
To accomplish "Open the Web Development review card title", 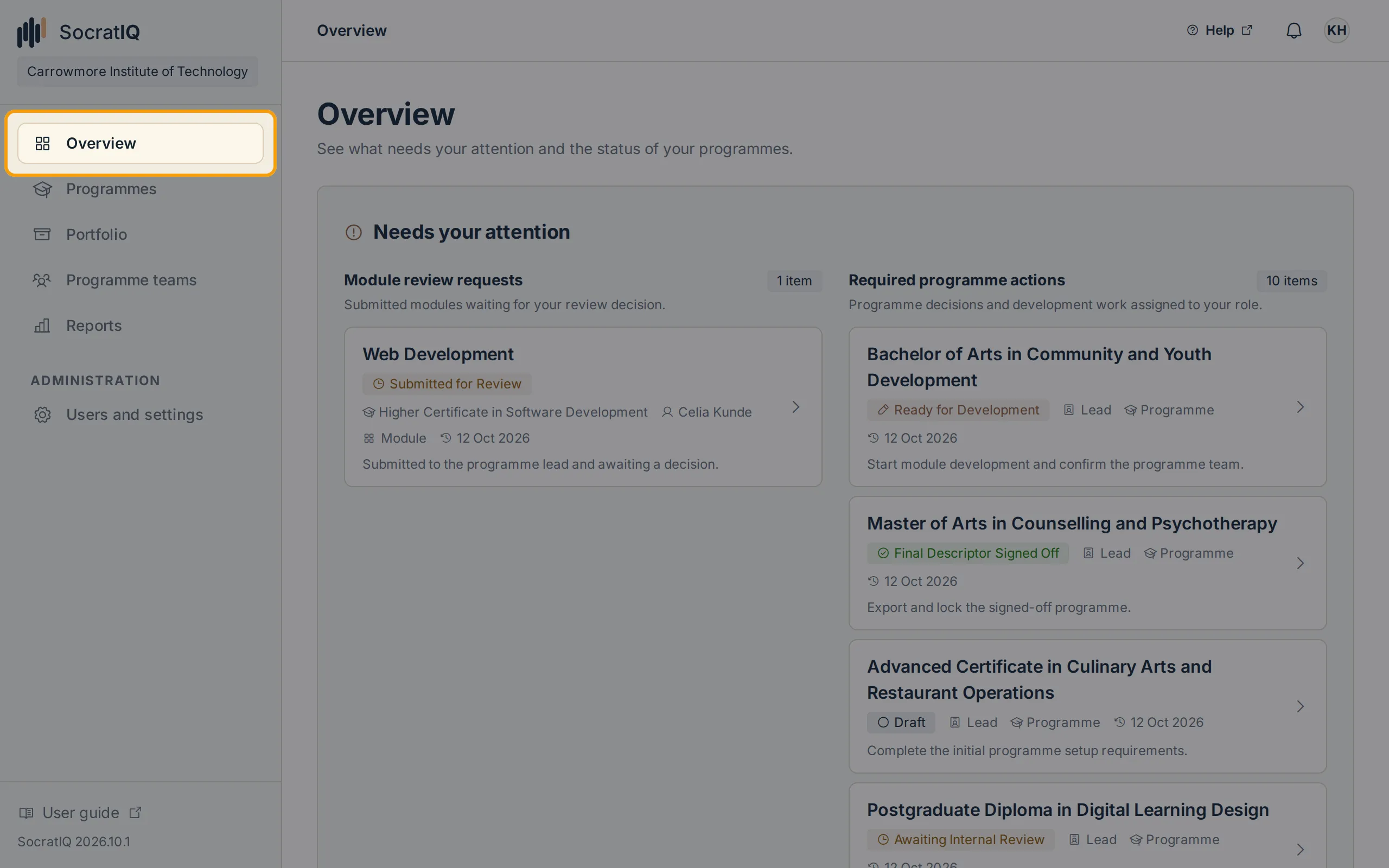I will click(438, 354).
